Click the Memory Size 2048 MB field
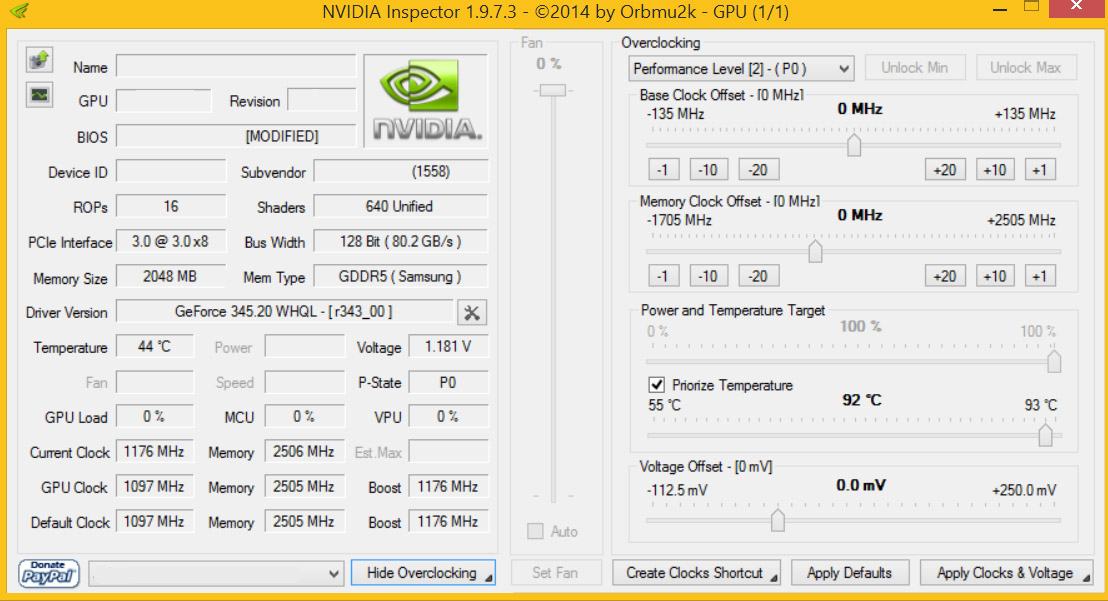The image size is (1108, 601). click(171, 276)
